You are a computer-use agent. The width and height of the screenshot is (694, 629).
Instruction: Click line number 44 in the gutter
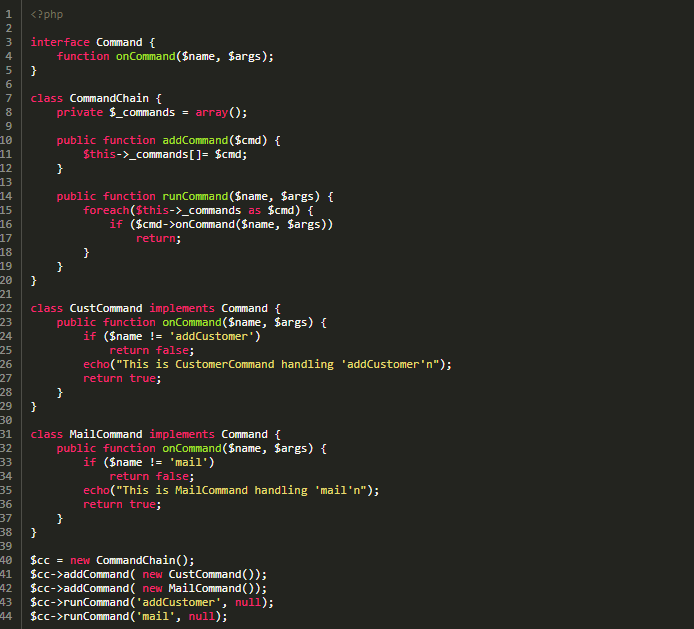click(x=8, y=616)
